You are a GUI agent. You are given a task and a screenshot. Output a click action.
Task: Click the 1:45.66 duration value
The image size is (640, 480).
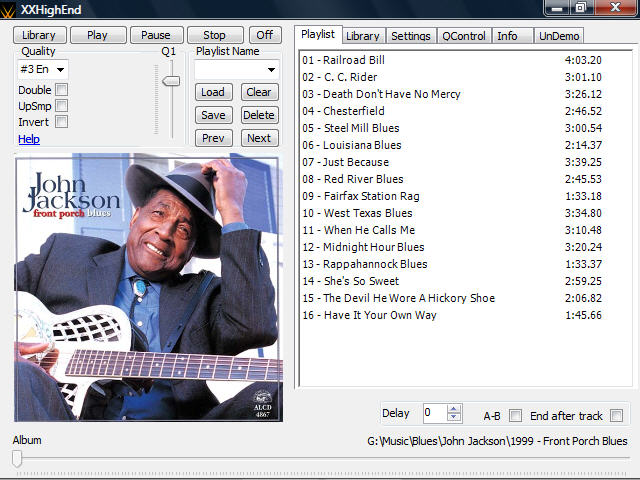(x=583, y=315)
